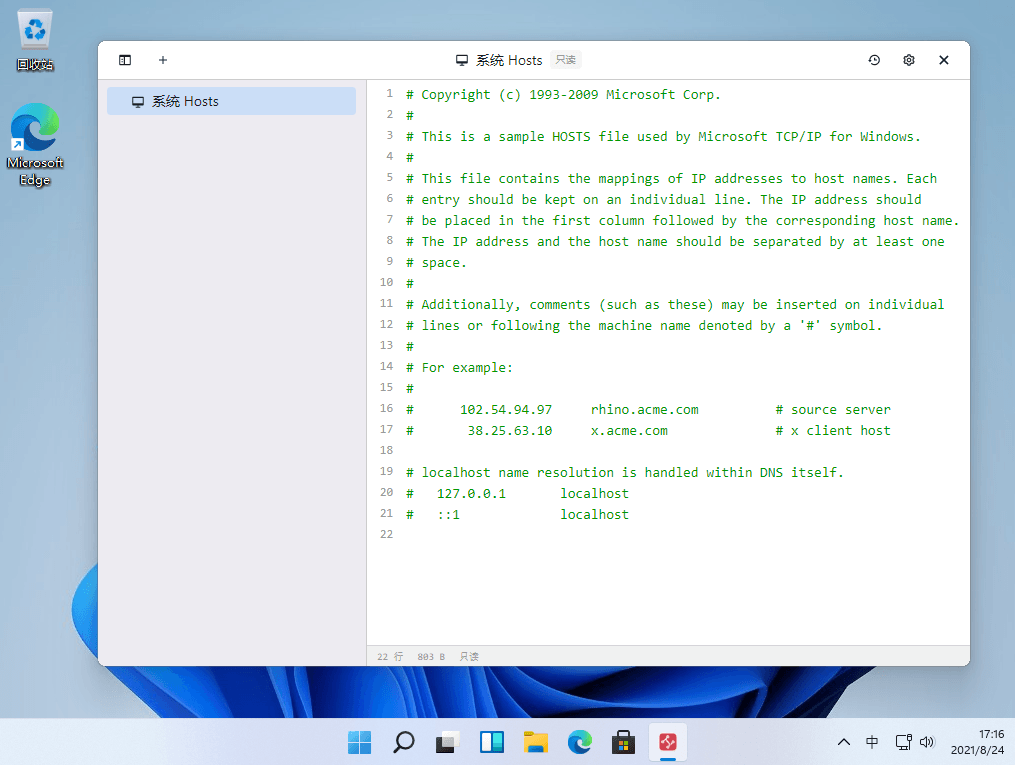Click the line 'be placed in the first column'
The image size is (1015, 765).
(682, 221)
